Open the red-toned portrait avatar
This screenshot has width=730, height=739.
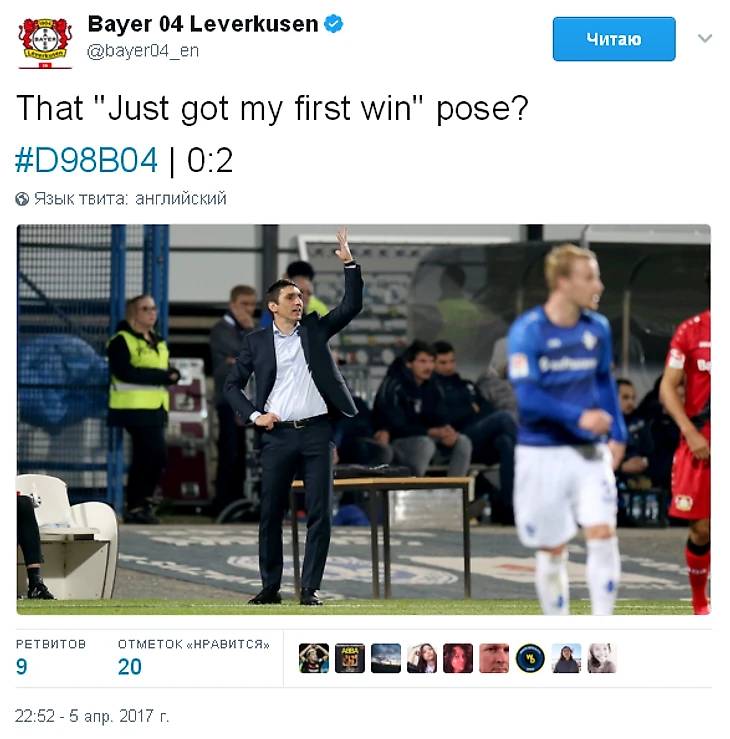pos(458,658)
